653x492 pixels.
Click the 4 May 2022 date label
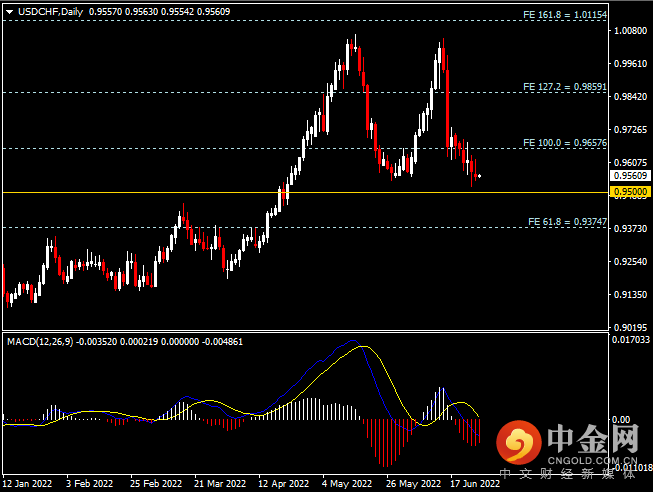click(x=347, y=484)
